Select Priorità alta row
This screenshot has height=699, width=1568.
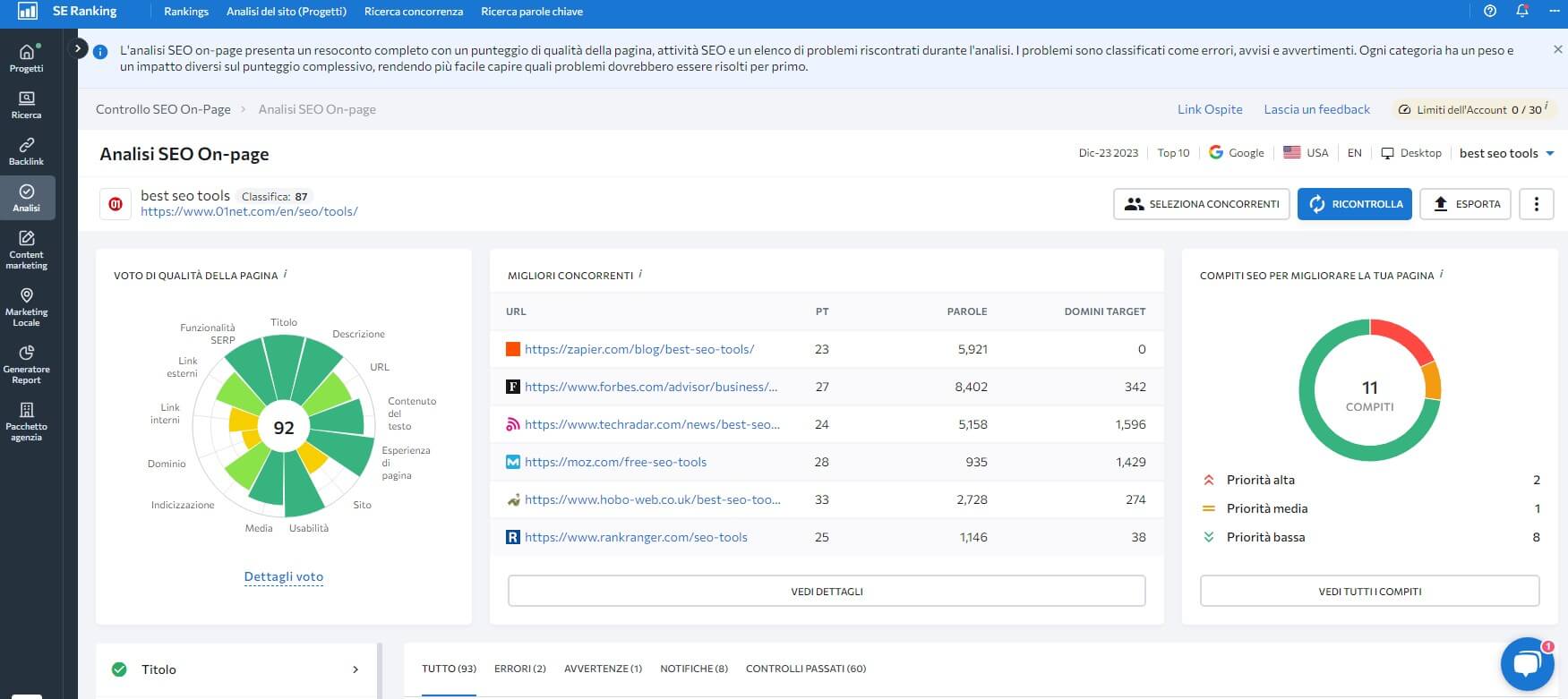pyautogui.click(x=1370, y=480)
